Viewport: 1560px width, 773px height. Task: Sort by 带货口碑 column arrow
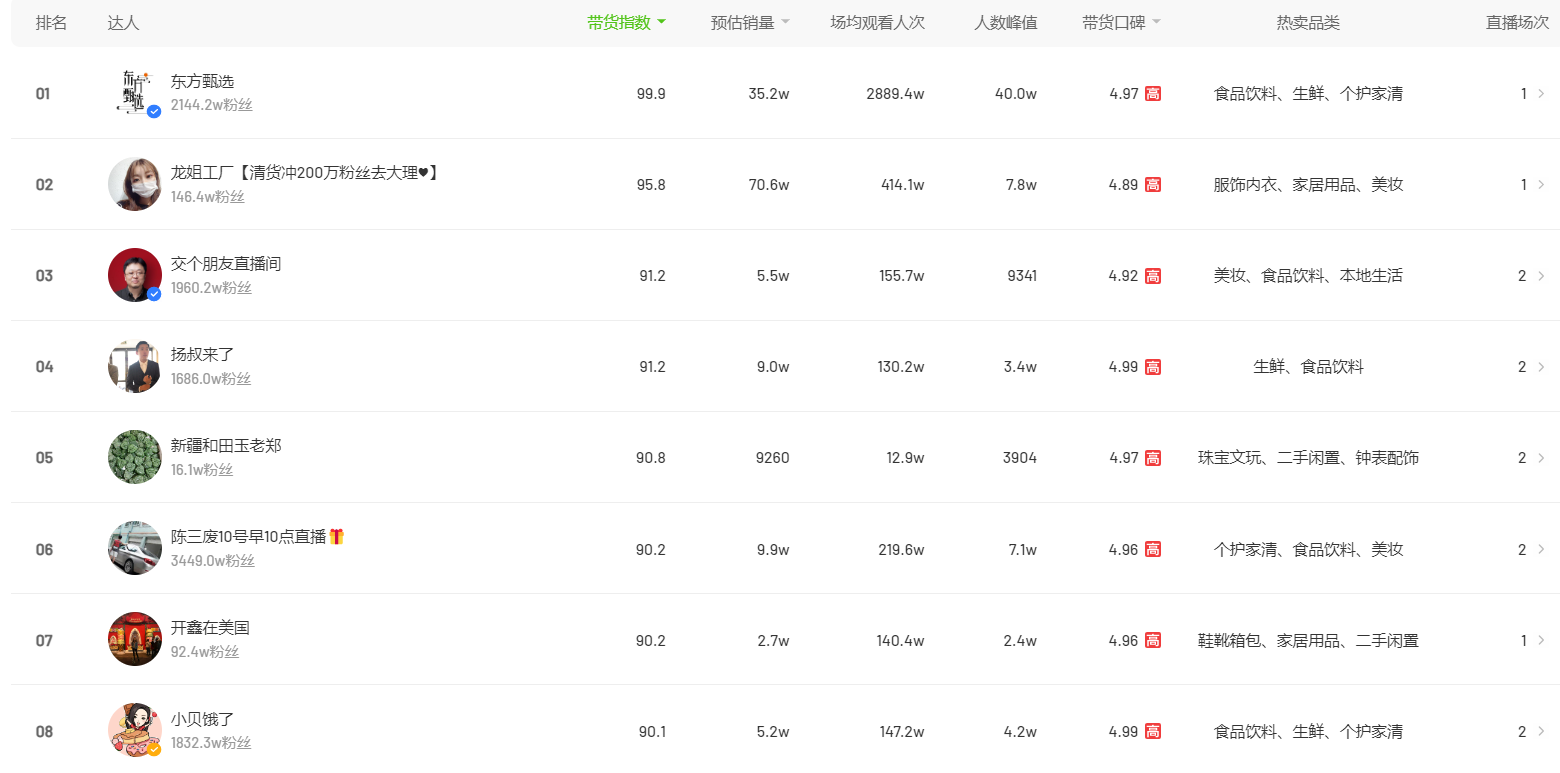(1157, 23)
